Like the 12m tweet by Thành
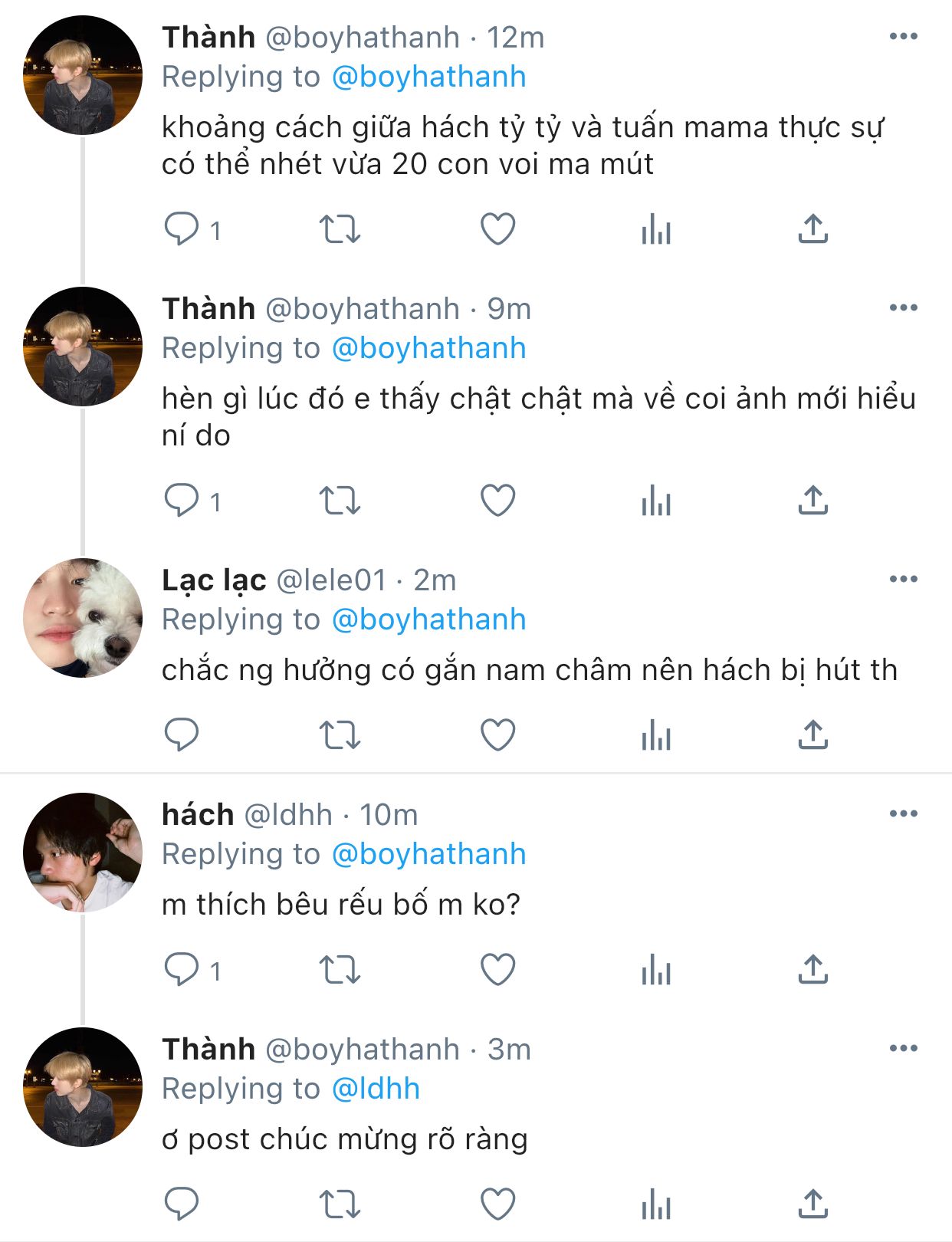The image size is (952, 1242). [x=497, y=229]
